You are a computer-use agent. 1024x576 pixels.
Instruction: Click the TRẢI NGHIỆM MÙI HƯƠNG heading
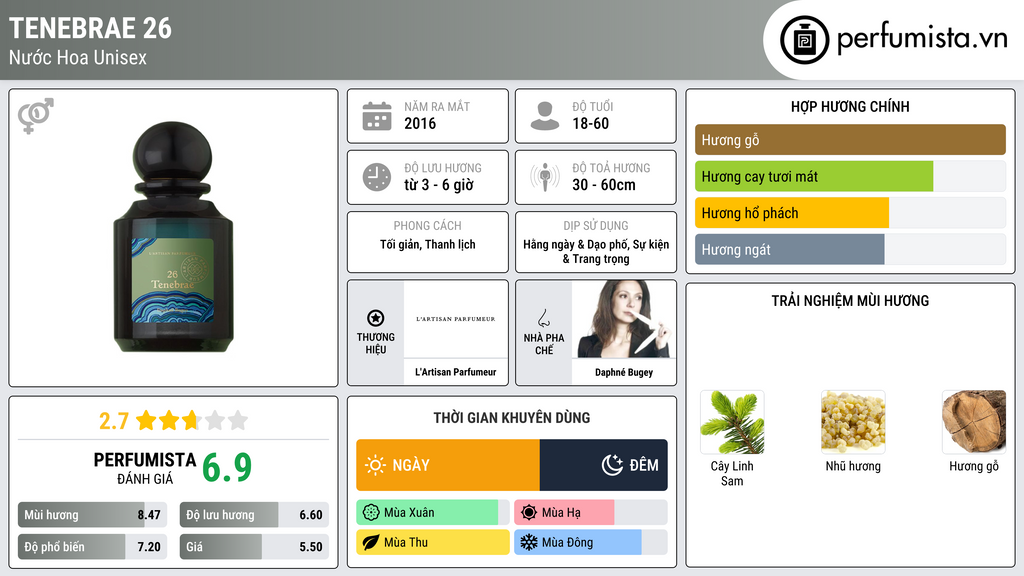[850, 301]
